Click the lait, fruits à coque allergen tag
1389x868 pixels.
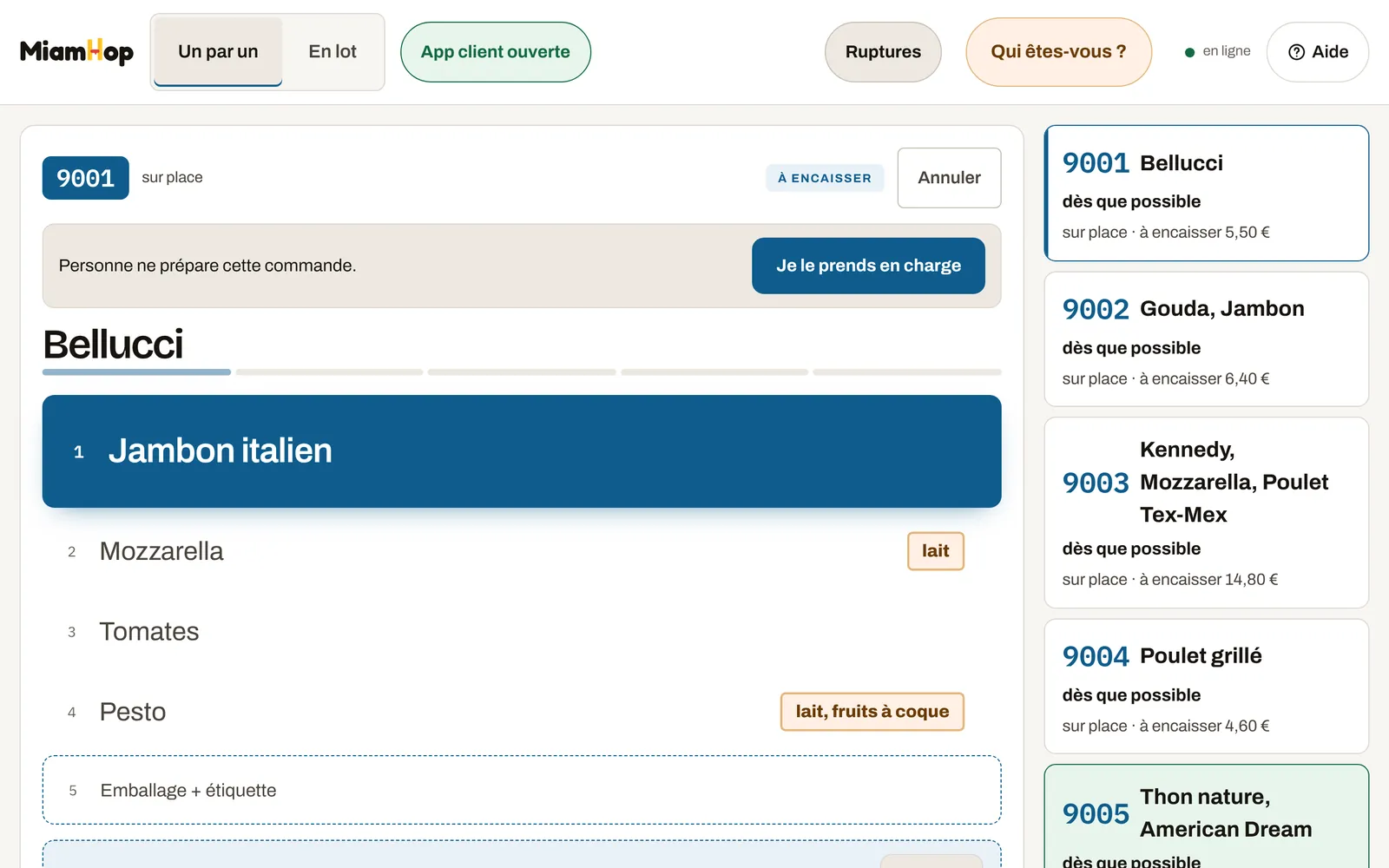coord(872,712)
